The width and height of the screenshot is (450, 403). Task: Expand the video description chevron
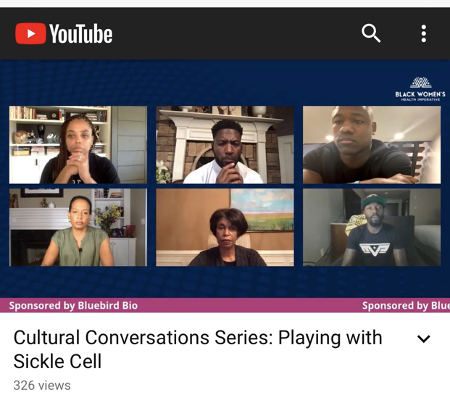coord(424,339)
